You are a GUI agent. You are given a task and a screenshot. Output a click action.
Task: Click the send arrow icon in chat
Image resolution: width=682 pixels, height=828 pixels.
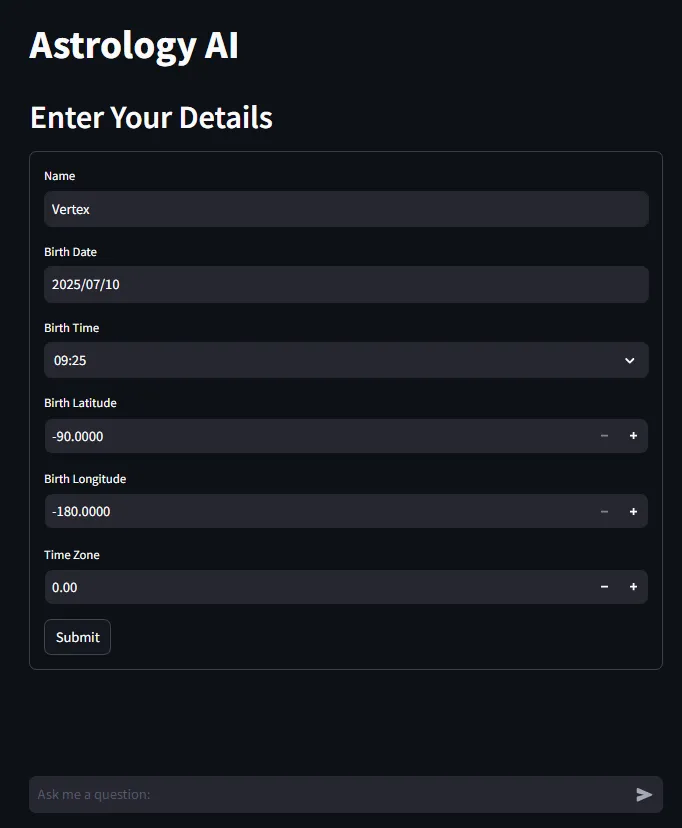point(644,794)
